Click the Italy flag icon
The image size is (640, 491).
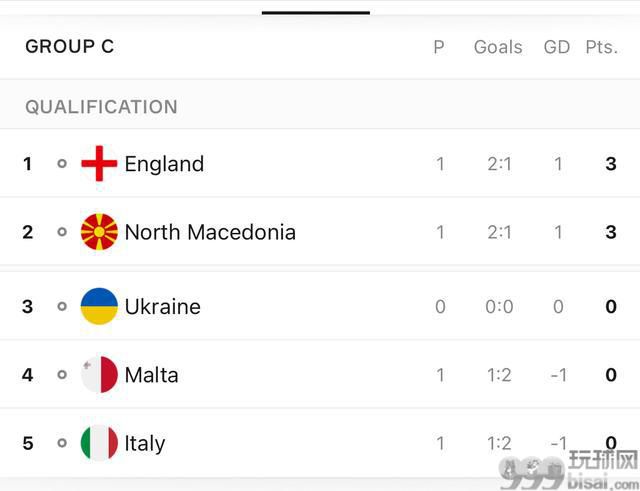point(99,443)
